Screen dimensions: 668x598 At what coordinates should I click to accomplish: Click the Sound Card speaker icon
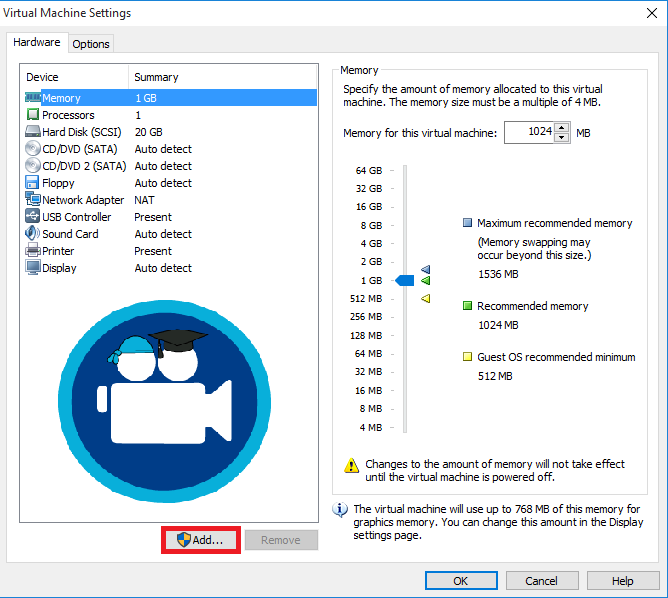(x=32, y=234)
